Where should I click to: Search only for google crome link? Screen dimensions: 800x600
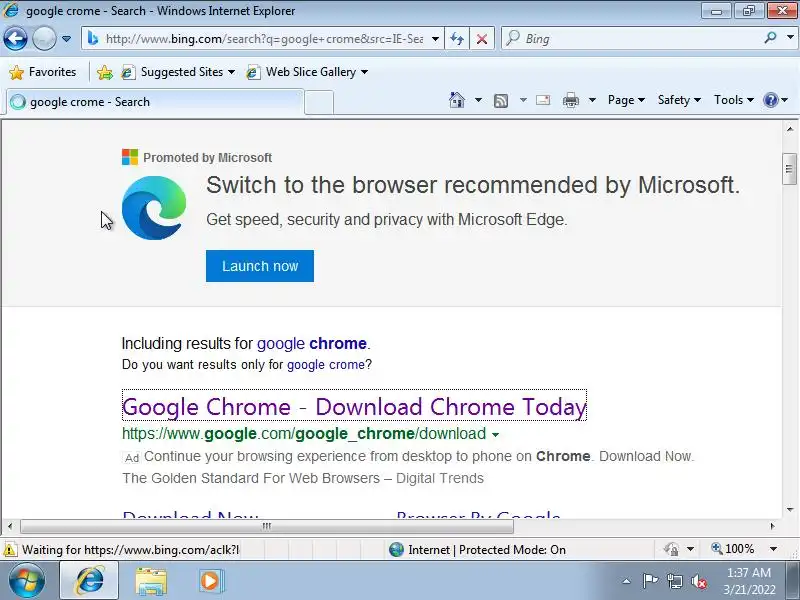pyautogui.click(x=326, y=365)
